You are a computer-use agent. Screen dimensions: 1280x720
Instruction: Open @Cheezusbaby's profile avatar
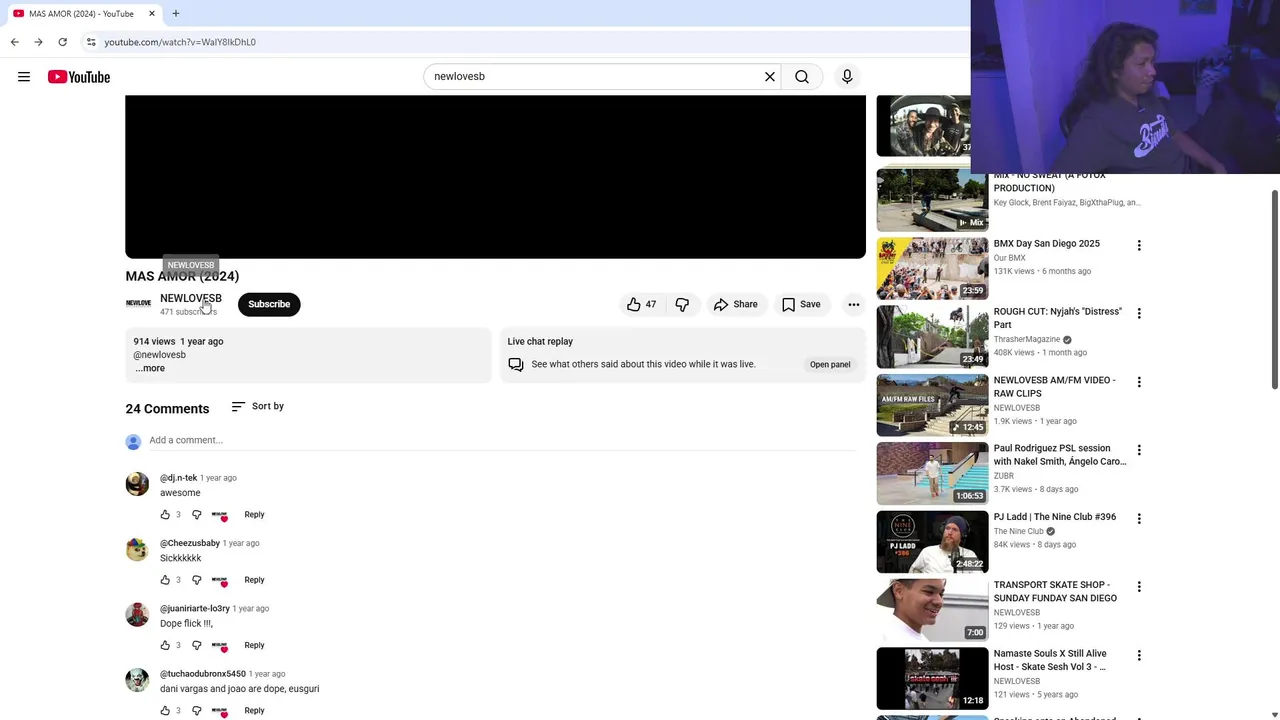coord(137,549)
